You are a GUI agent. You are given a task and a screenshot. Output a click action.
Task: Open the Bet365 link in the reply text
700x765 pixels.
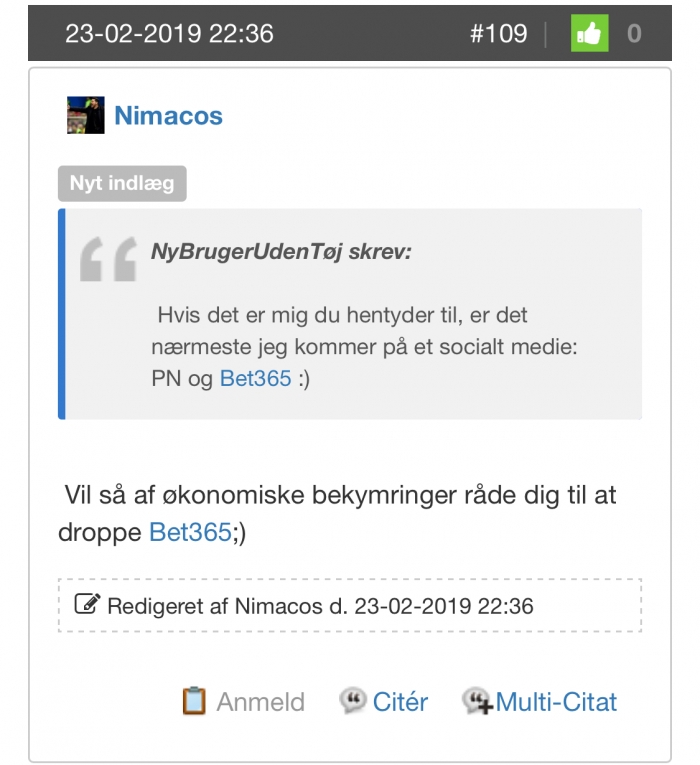tap(190, 532)
